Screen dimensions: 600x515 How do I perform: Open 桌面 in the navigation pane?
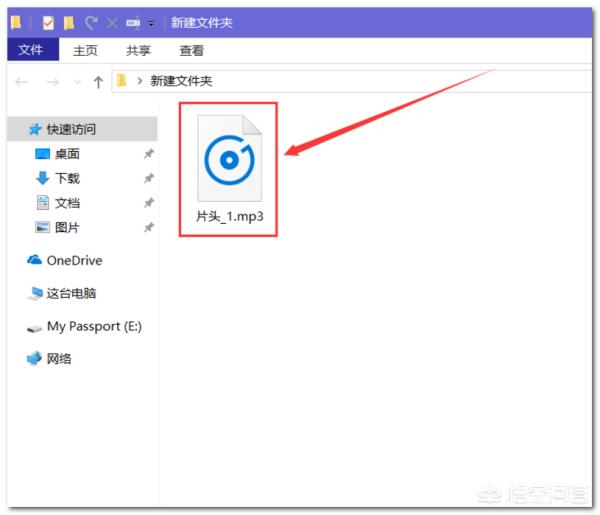67,154
